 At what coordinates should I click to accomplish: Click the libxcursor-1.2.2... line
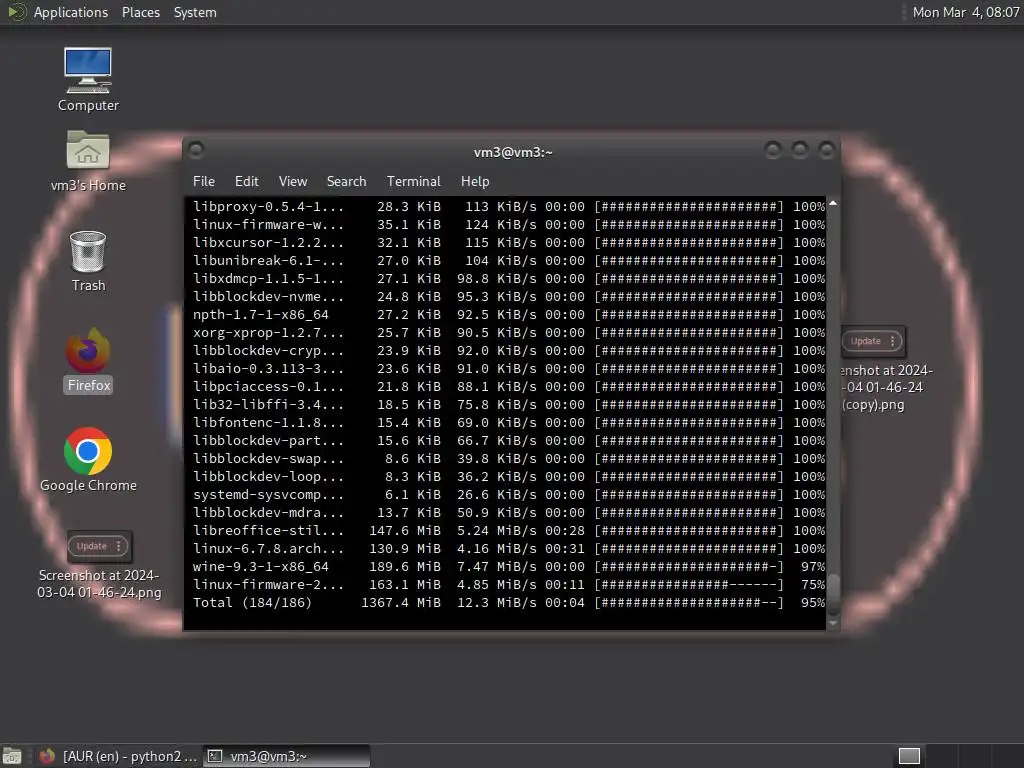pos(509,242)
